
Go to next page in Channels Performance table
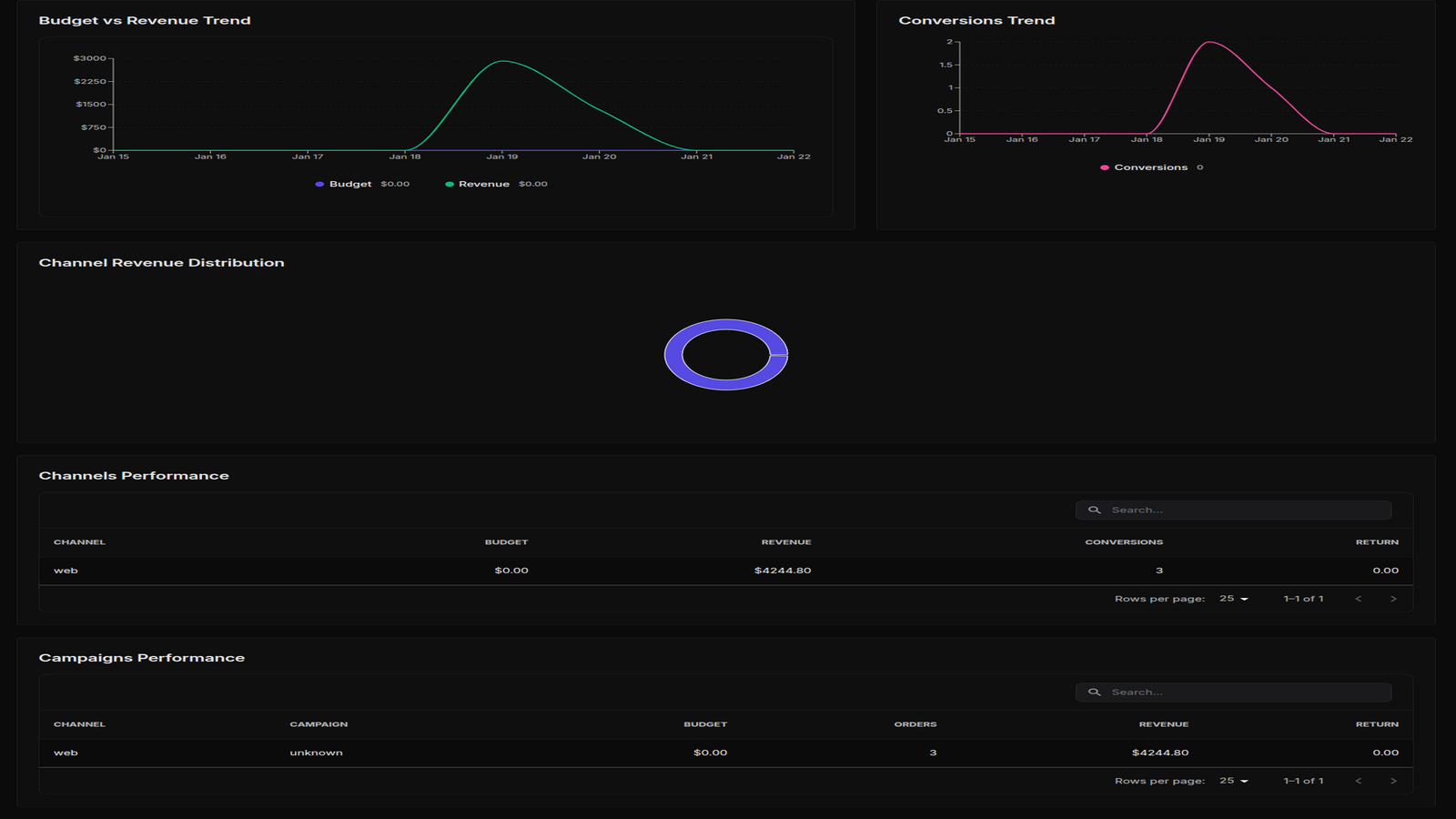1394,598
